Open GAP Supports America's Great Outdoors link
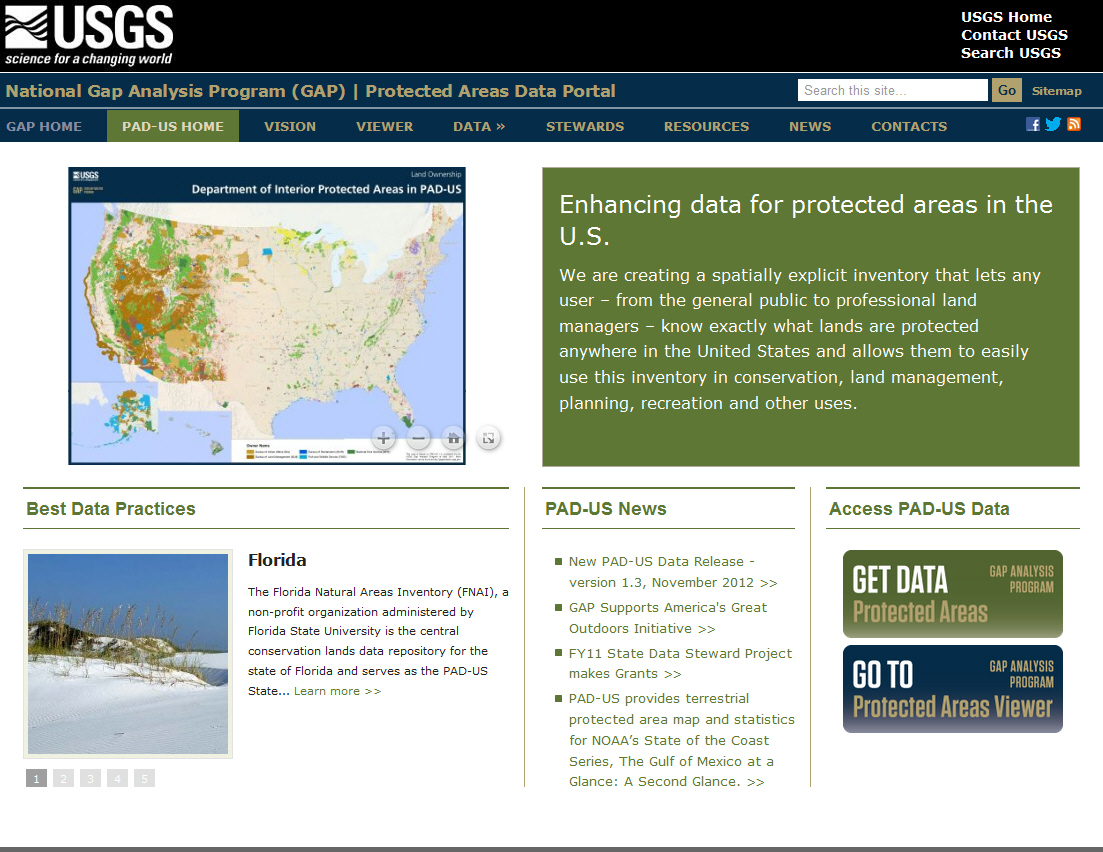 [668, 618]
